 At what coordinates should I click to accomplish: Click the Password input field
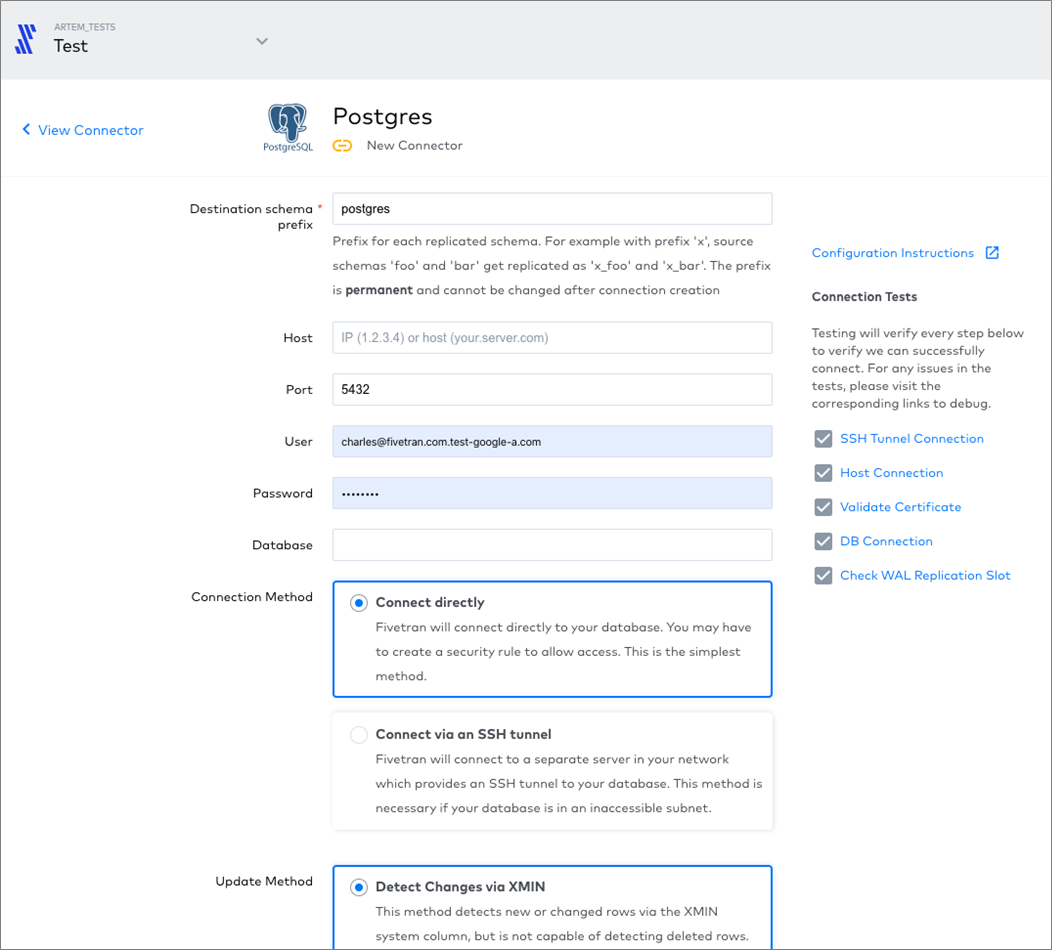tap(552, 493)
